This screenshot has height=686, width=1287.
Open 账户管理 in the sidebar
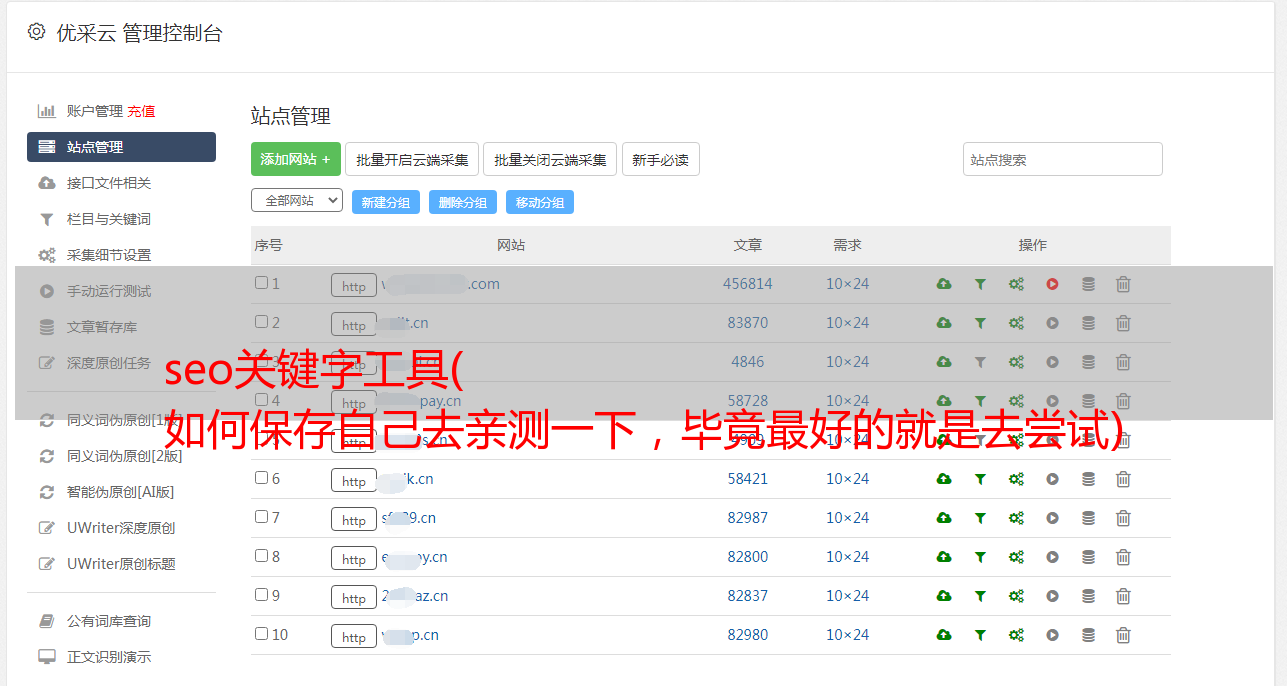coord(94,111)
